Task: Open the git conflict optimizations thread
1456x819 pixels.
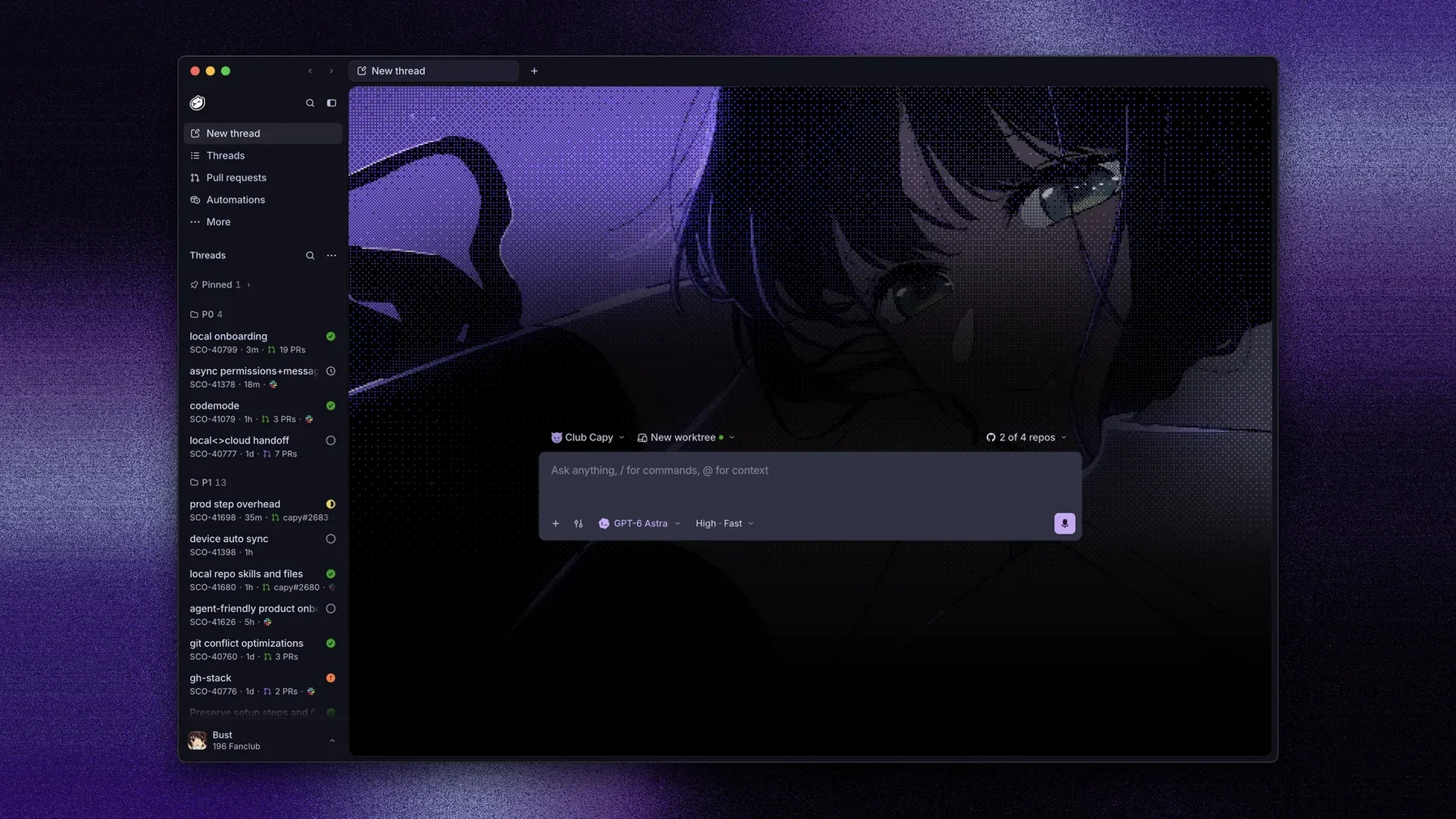Action: point(262,649)
